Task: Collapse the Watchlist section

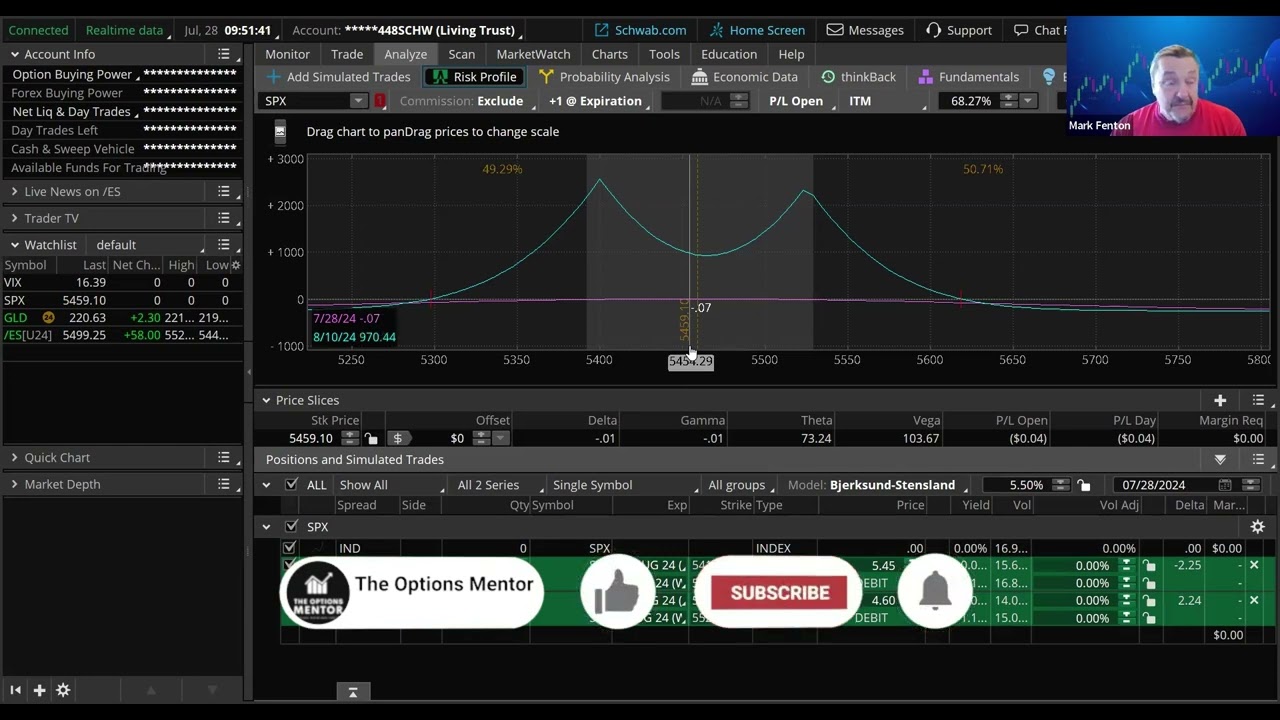Action: (14, 244)
